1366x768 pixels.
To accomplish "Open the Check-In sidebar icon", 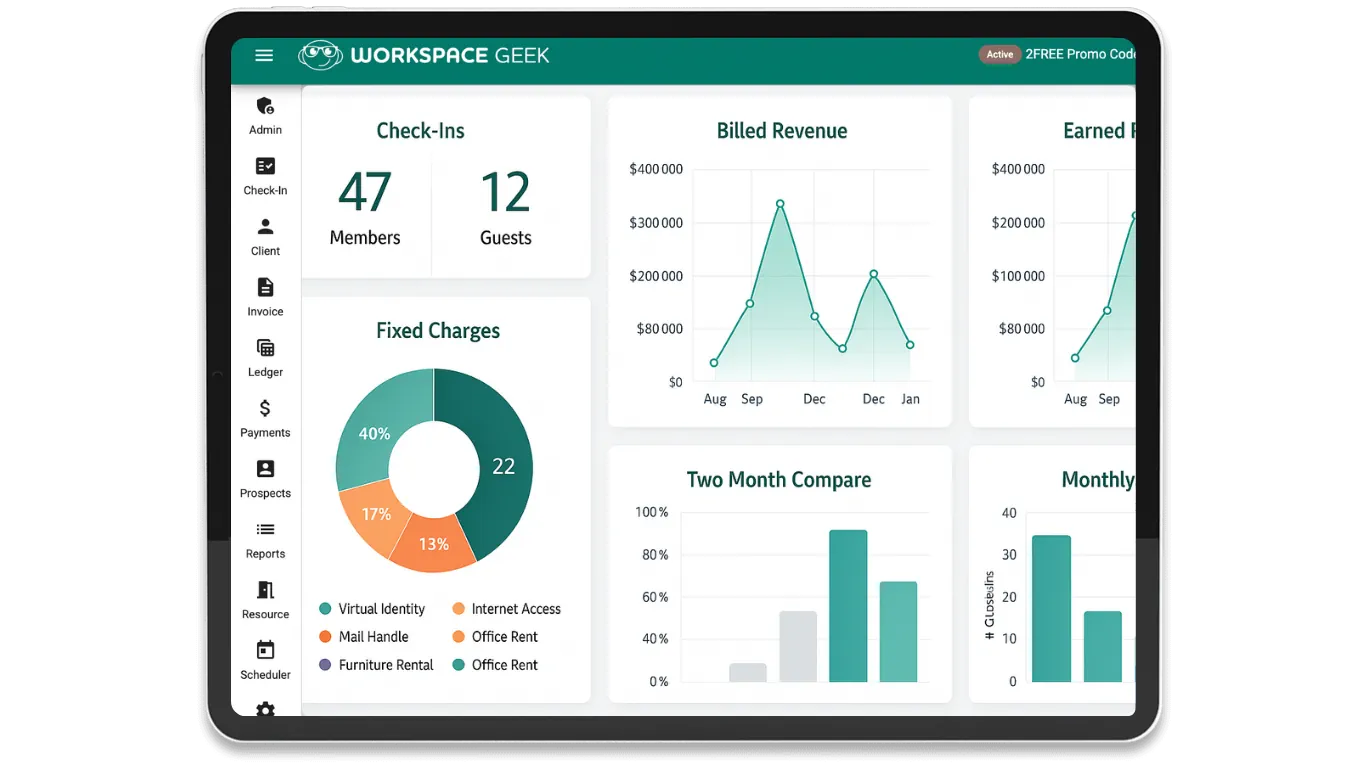I will pos(265,167).
